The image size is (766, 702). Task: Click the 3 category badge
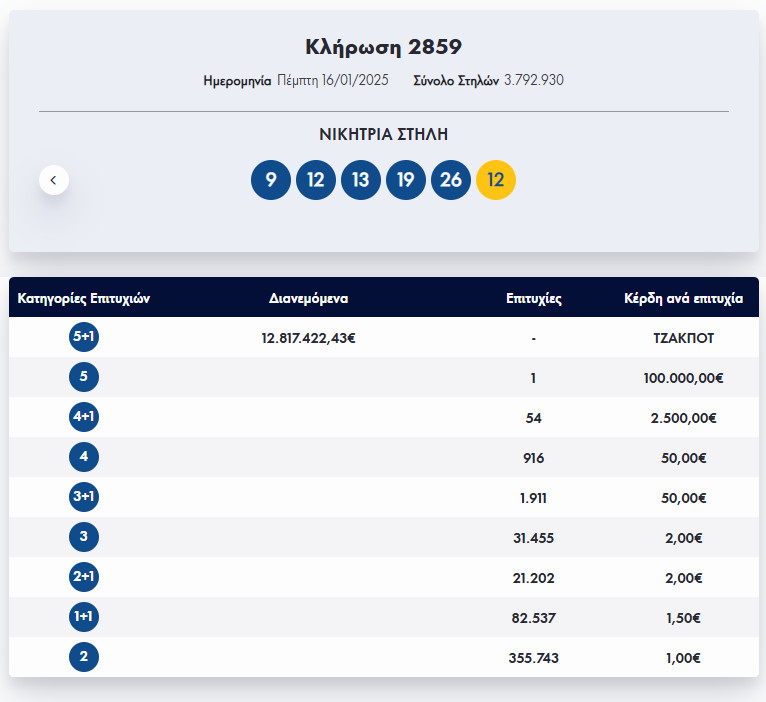click(84, 537)
